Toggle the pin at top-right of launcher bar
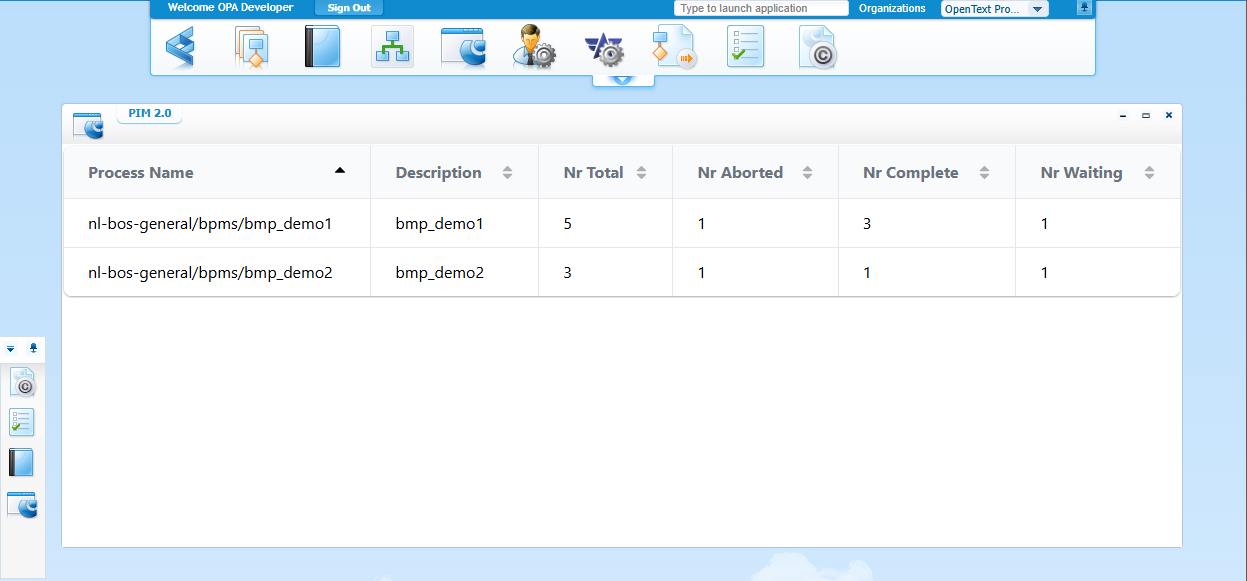 (1084, 8)
